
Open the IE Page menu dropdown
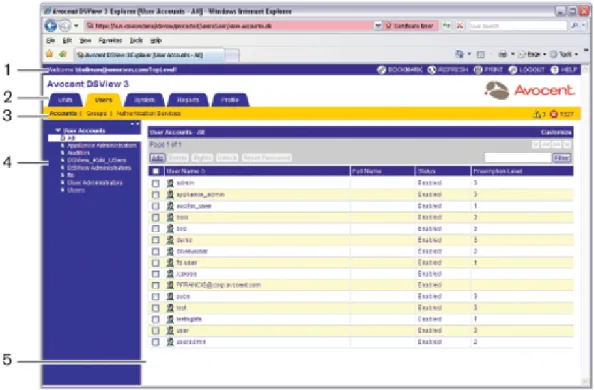click(x=532, y=54)
